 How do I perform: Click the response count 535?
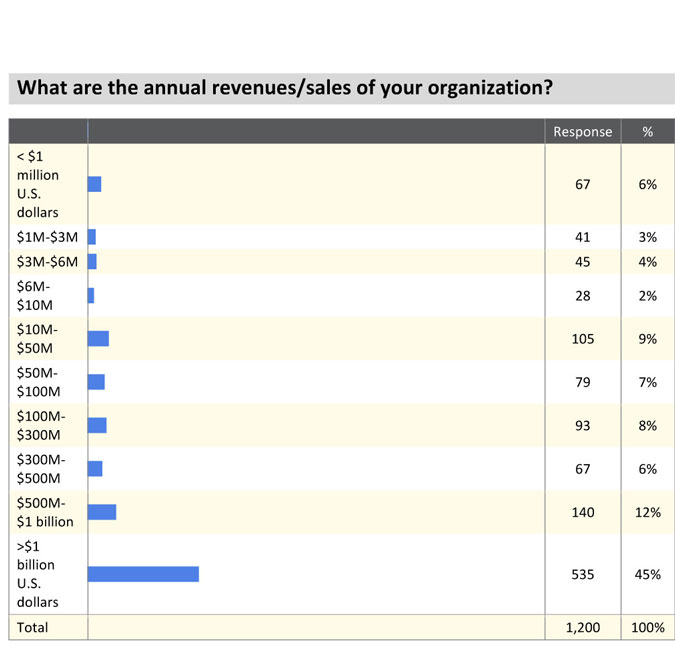coord(582,574)
